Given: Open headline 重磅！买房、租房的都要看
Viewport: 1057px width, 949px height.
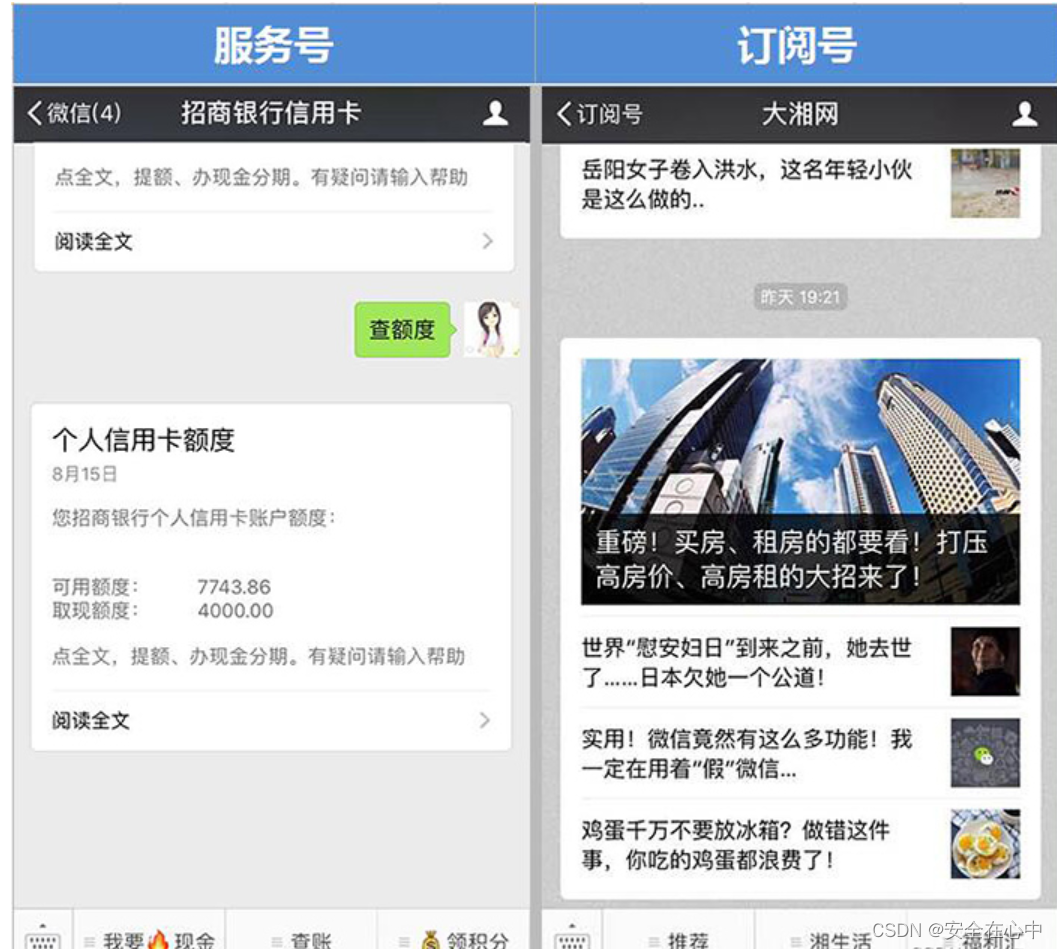Looking at the screenshot, I should click(x=792, y=559).
